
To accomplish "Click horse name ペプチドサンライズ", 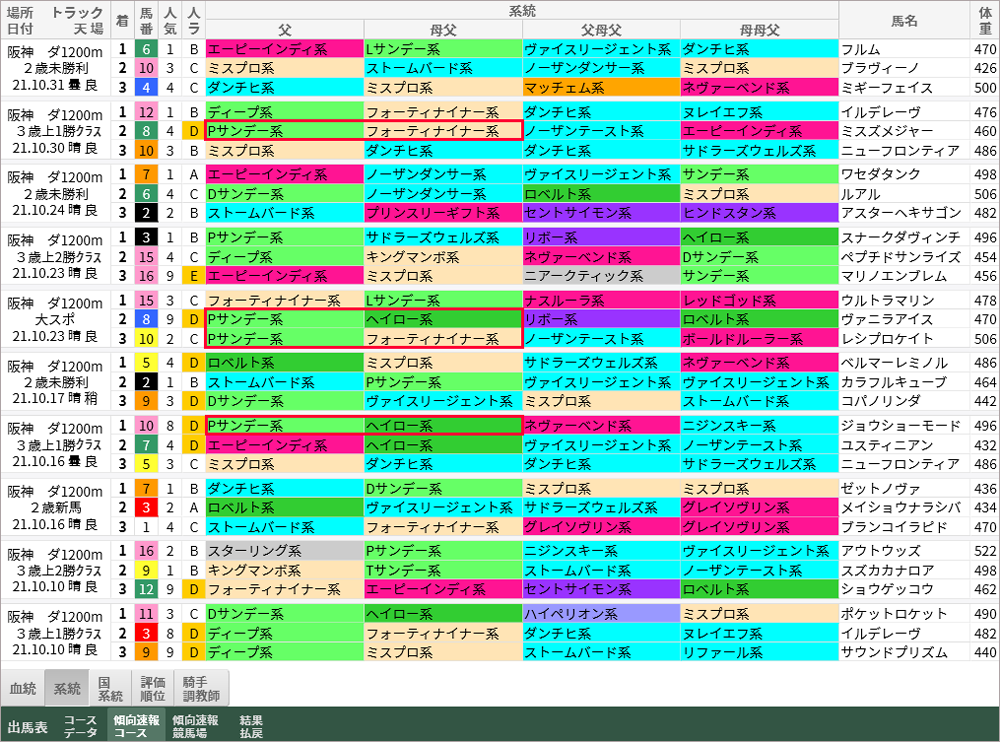I will tap(901, 257).
